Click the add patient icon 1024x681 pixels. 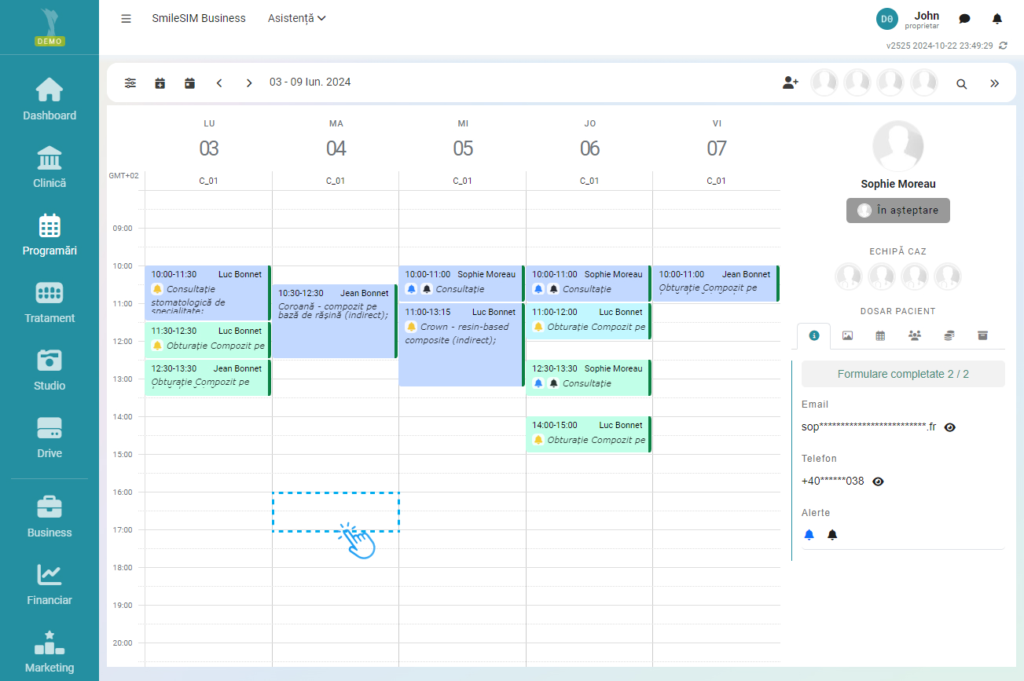[x=790, y=83]
